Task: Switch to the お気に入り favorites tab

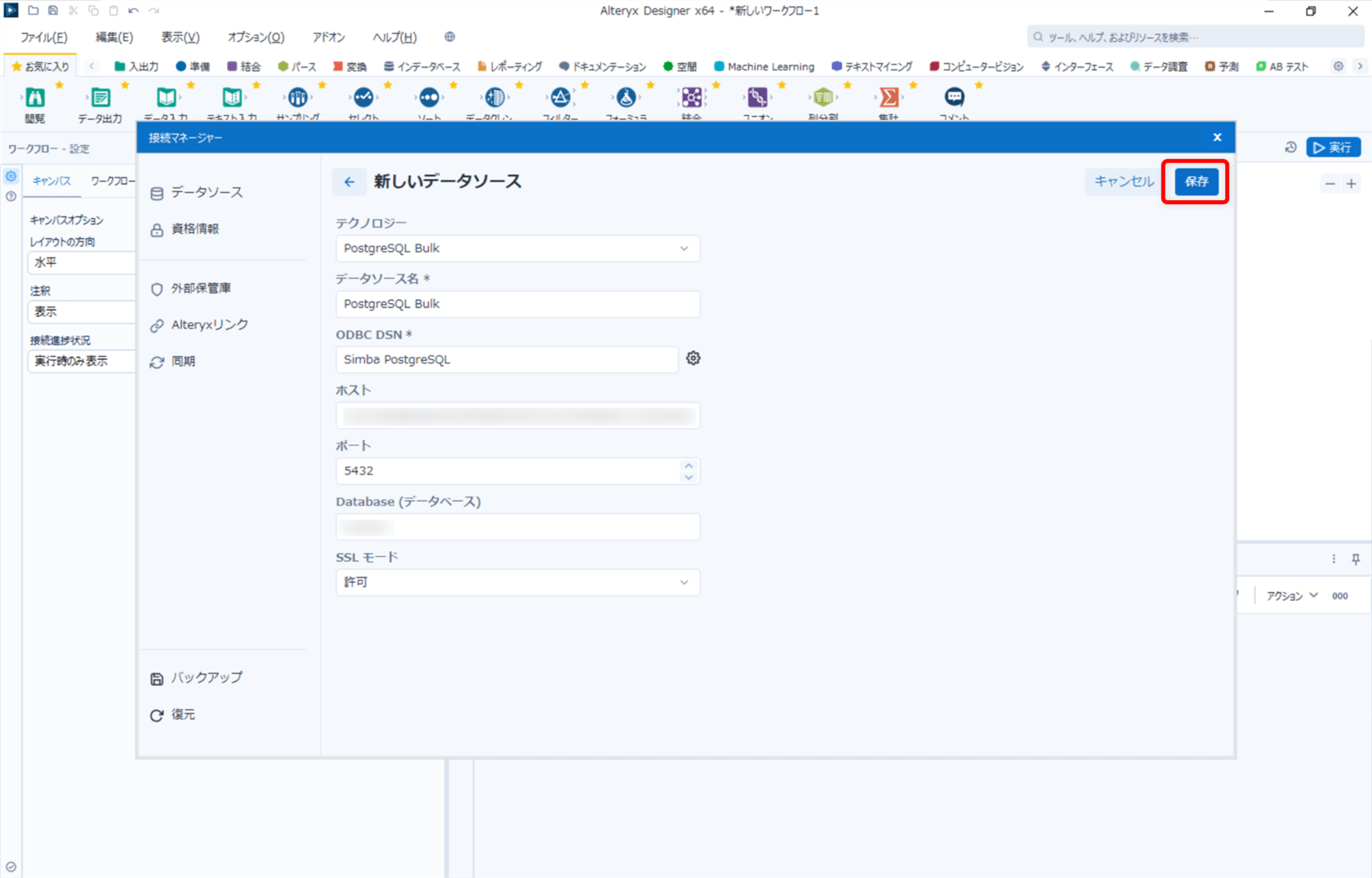Action: coord(40,67)
